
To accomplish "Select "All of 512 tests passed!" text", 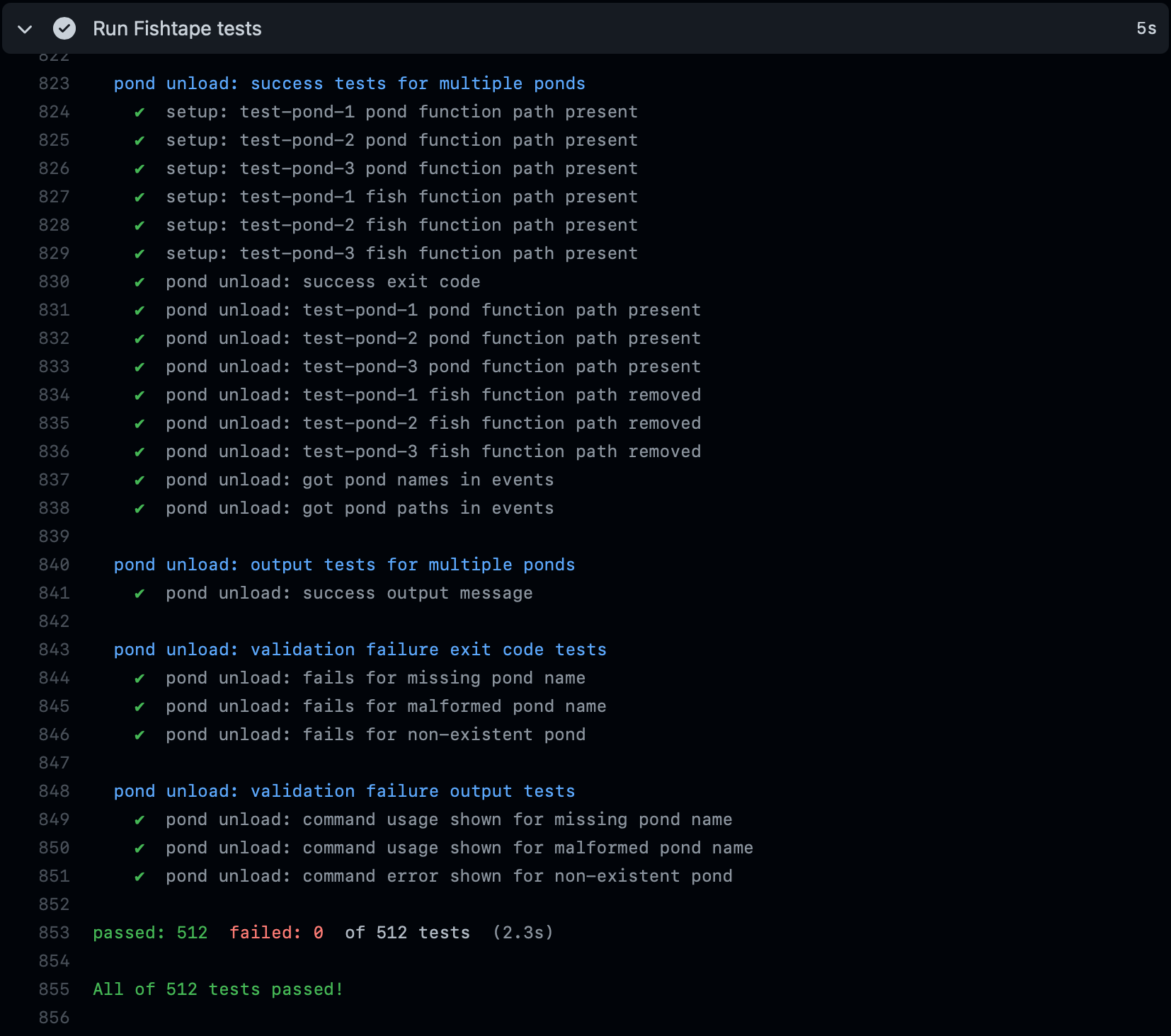I will pos(217,989).
